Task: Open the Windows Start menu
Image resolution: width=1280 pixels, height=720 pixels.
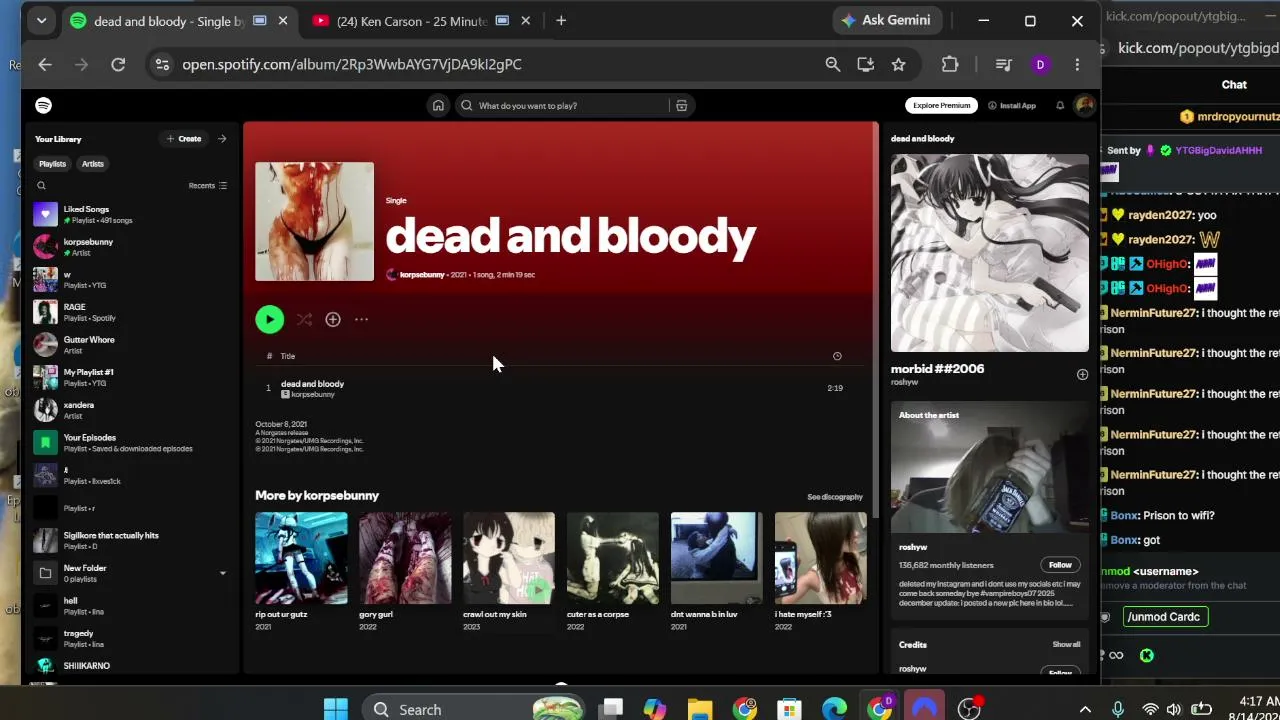Action: pos(336,709)
